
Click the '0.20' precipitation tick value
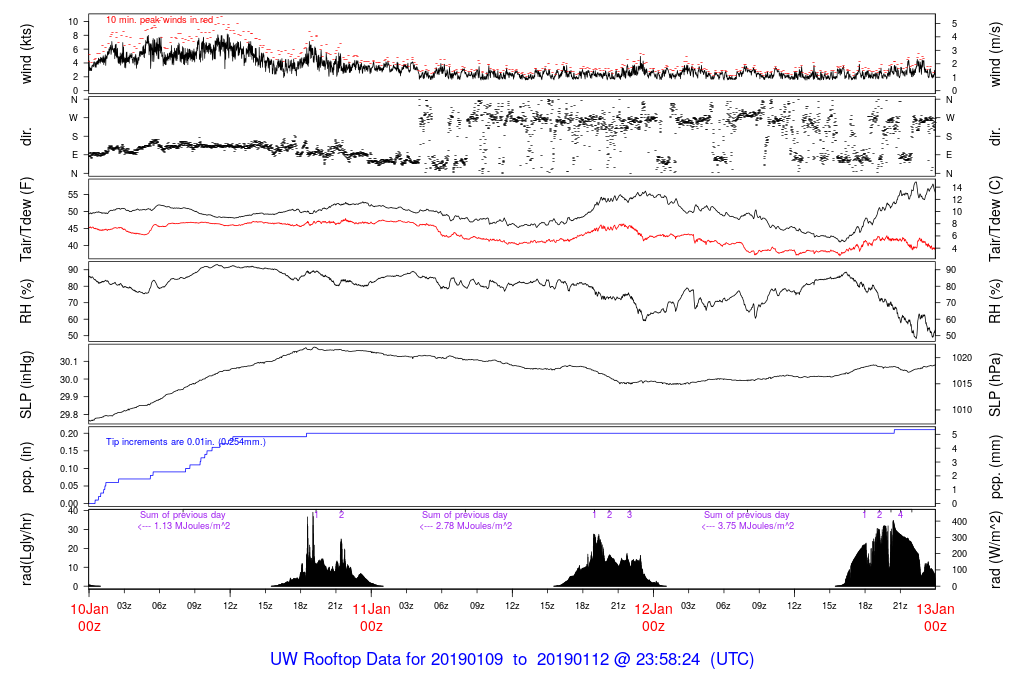pyautogui.click(x=69, y=434)
